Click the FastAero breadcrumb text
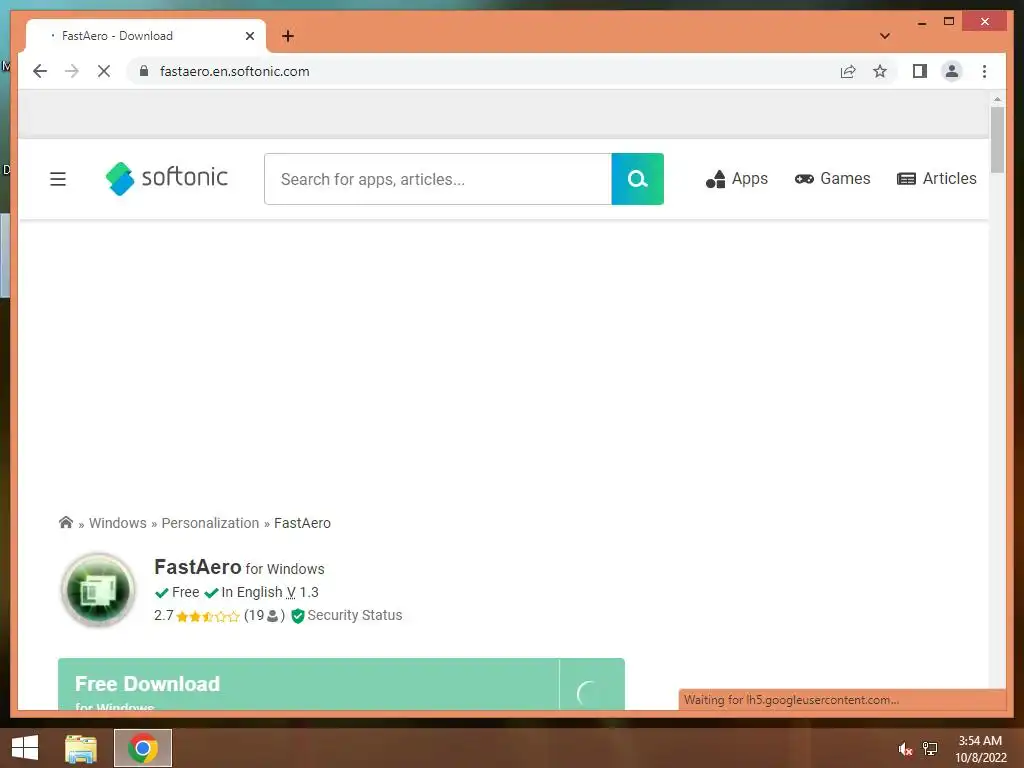1024x768 pixels. pyautogui.click(x=302, y=523)
